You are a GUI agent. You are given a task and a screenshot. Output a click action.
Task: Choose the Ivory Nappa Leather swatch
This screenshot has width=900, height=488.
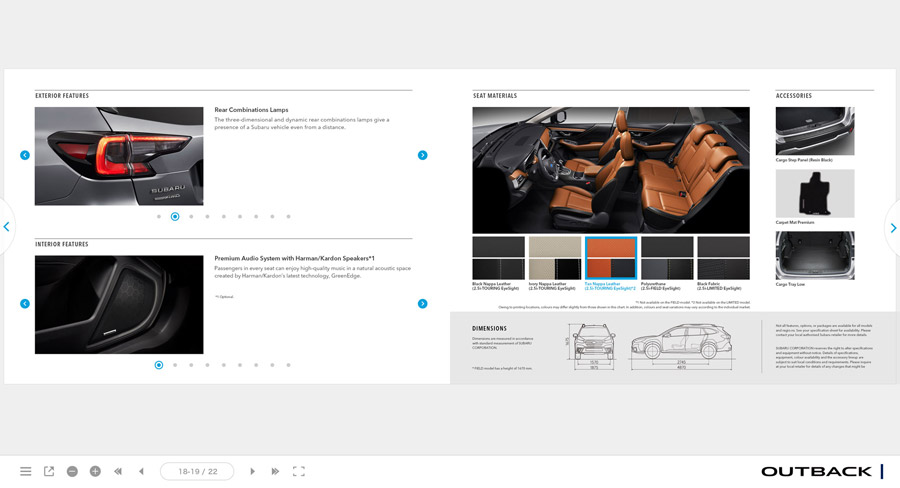[554, 258]
